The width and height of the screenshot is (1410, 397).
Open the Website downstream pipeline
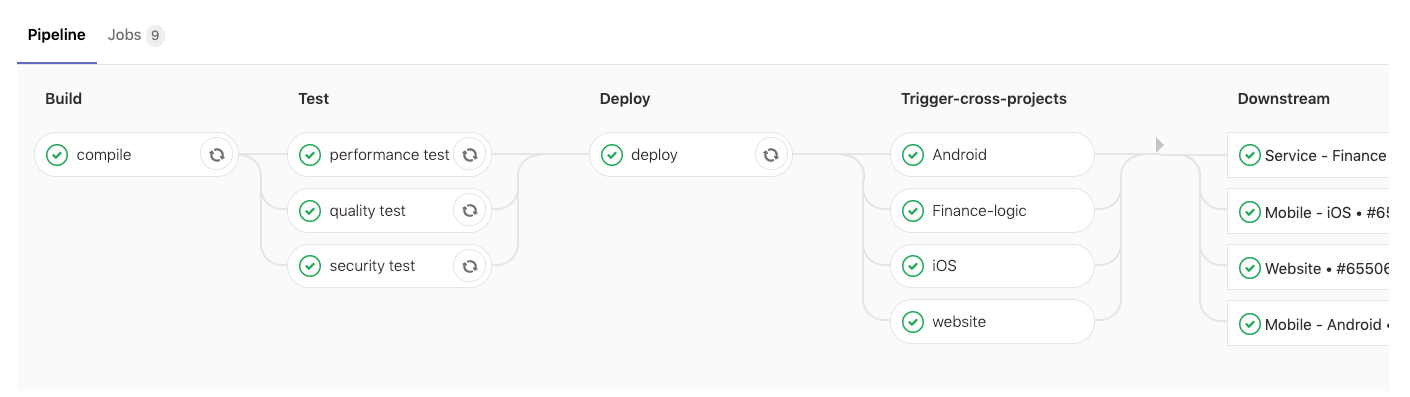[1308, 268]
